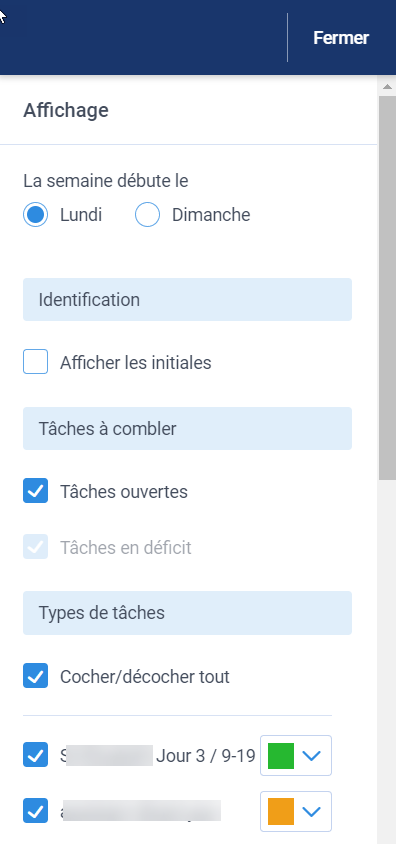
Task: Click the Identification section header
Action: [187, 299]
